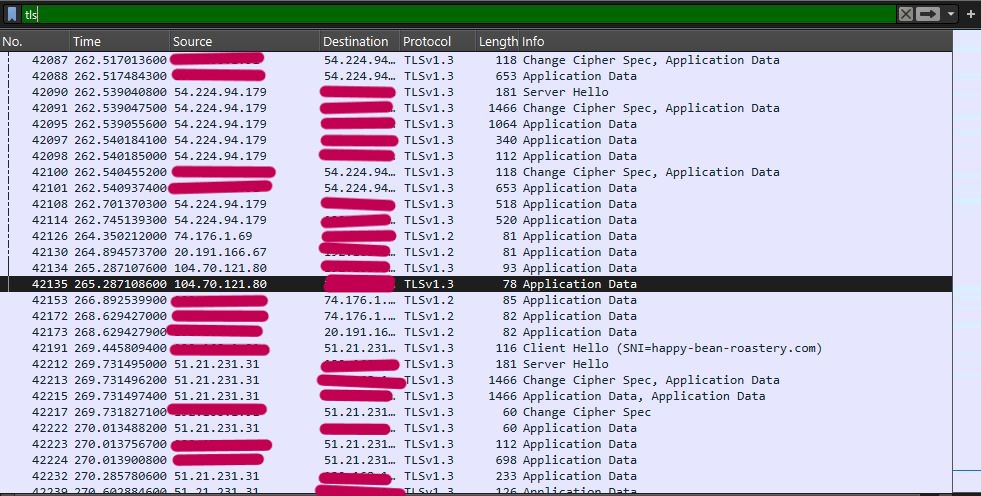Select Client Hello packet for happy-bean-roastery.com

point(476,348)
